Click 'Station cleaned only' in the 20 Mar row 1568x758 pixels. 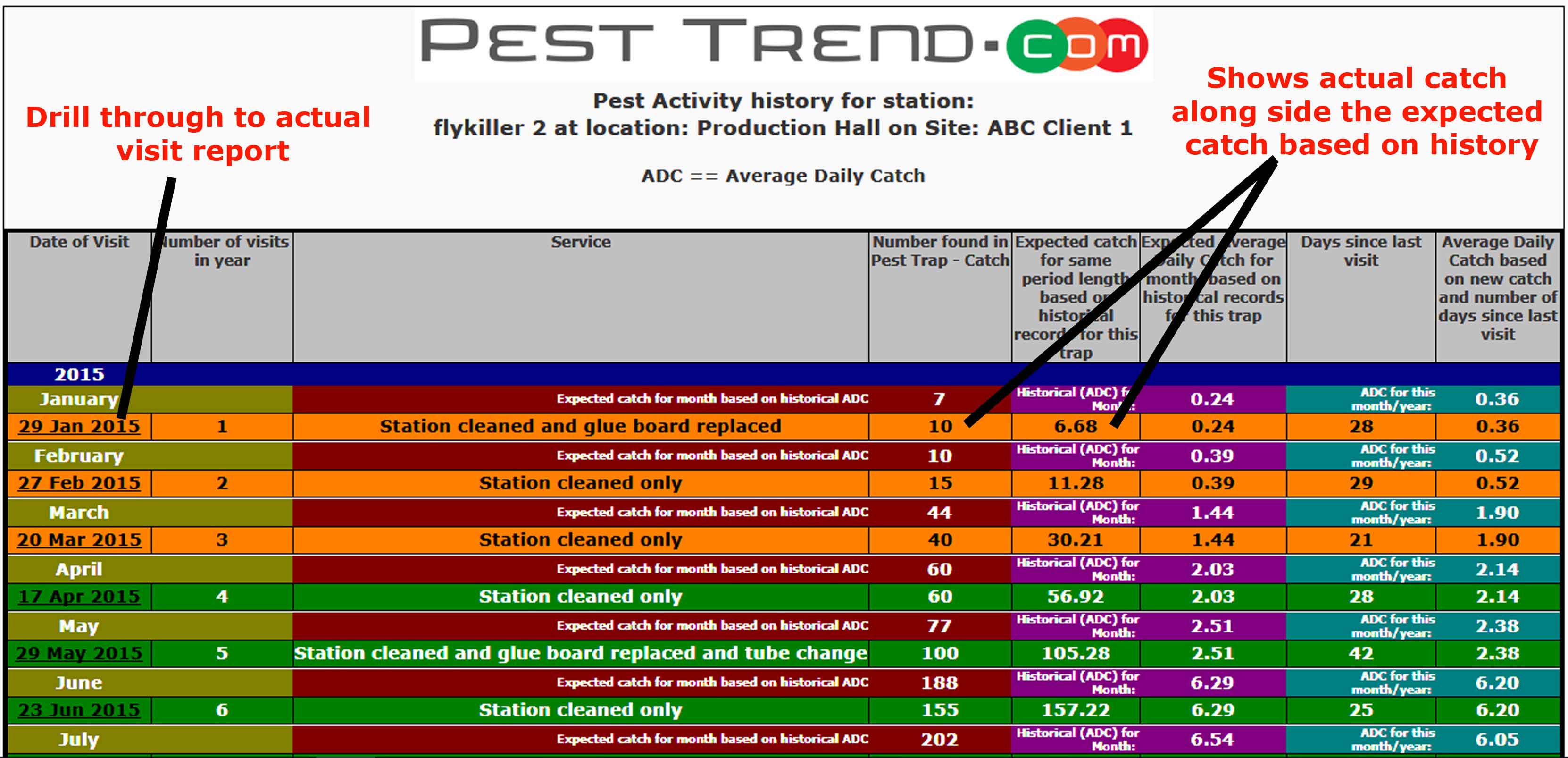(581, 539)
